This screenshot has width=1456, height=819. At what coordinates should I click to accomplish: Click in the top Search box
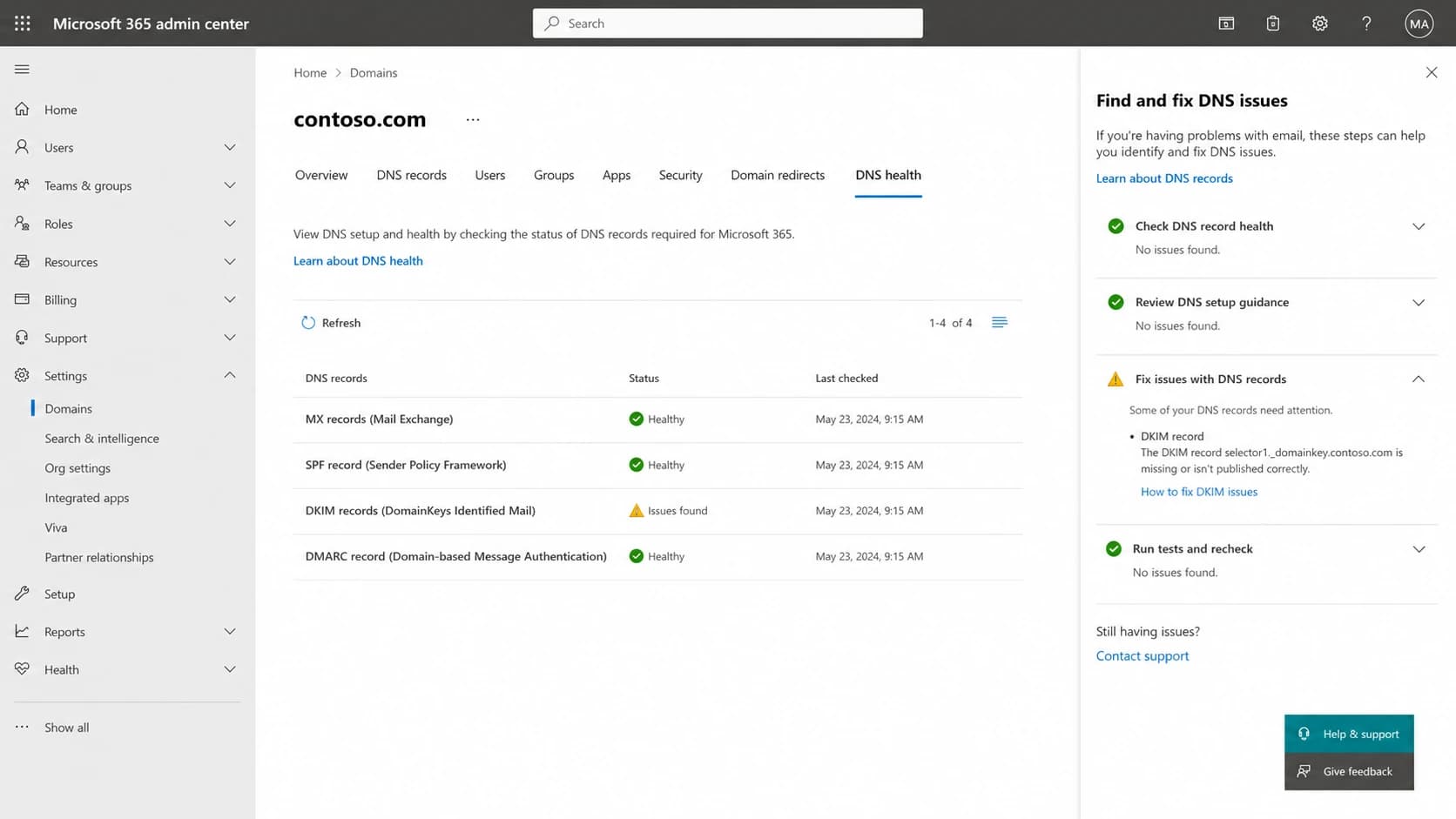pyautogui.click(x=728, y=23)
